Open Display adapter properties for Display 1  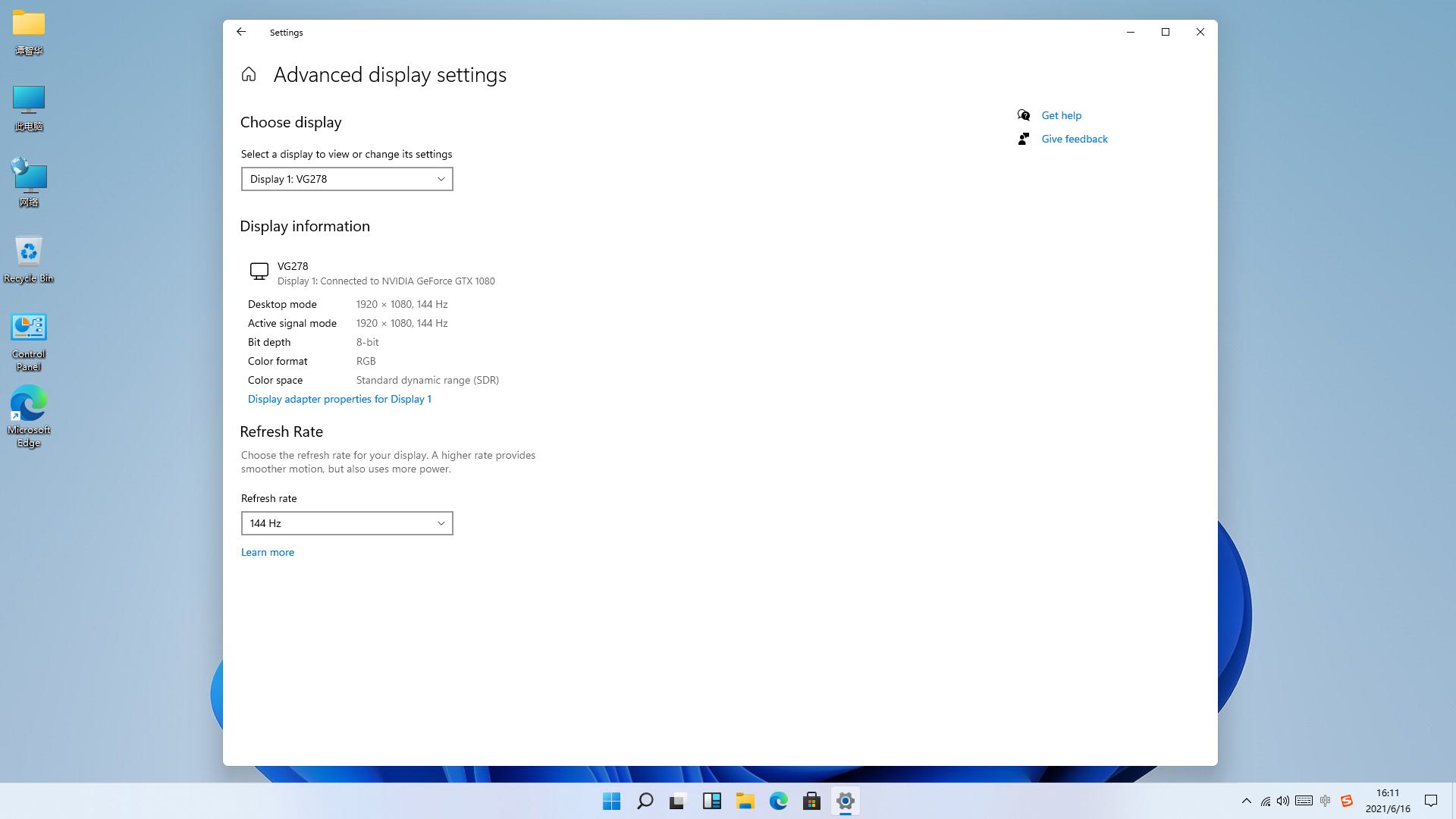[x=339, y=399]
